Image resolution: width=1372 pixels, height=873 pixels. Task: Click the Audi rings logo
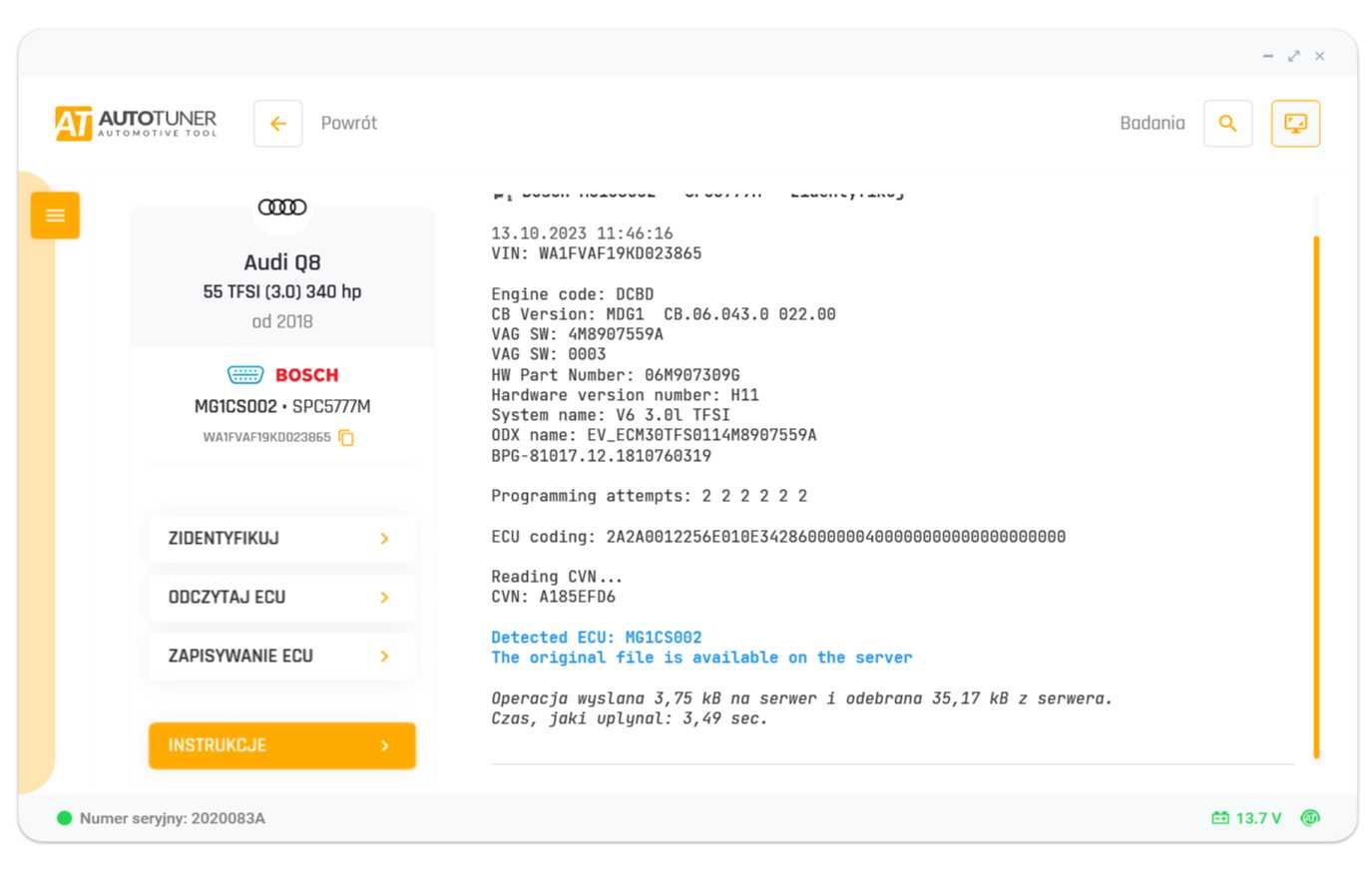pos(282,208)
